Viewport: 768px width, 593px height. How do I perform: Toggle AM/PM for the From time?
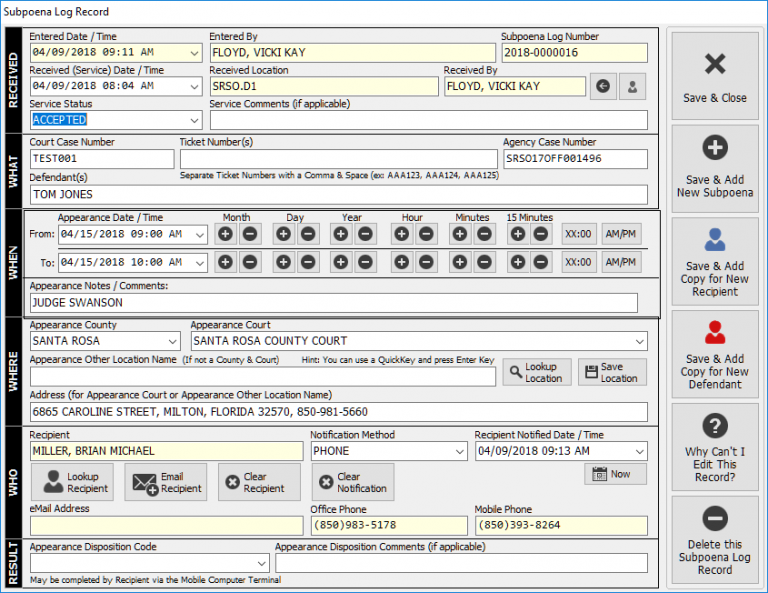(x=621, y=234)
